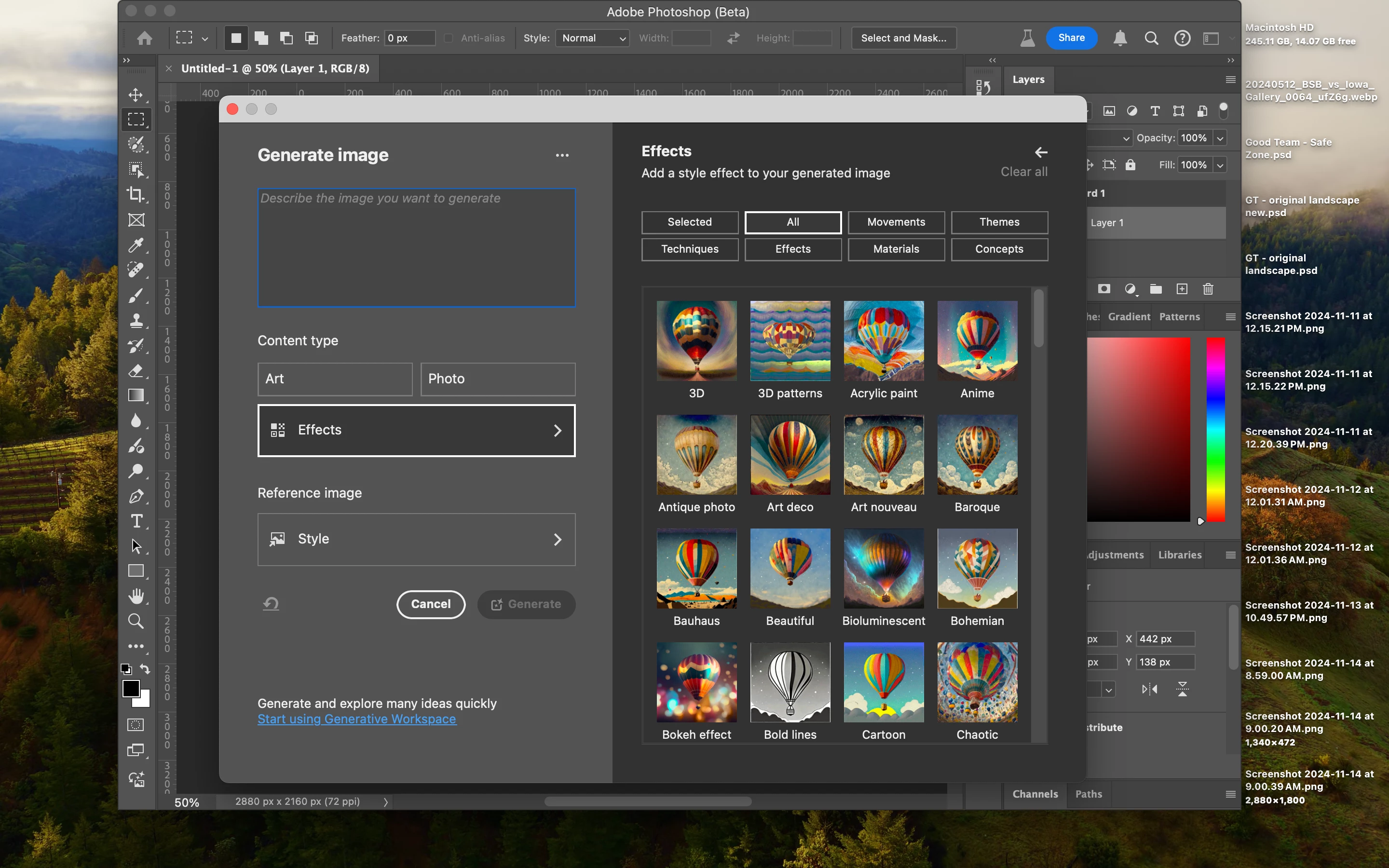
Task: Click the delete layer trash icon
Action: coord(1208,289)
